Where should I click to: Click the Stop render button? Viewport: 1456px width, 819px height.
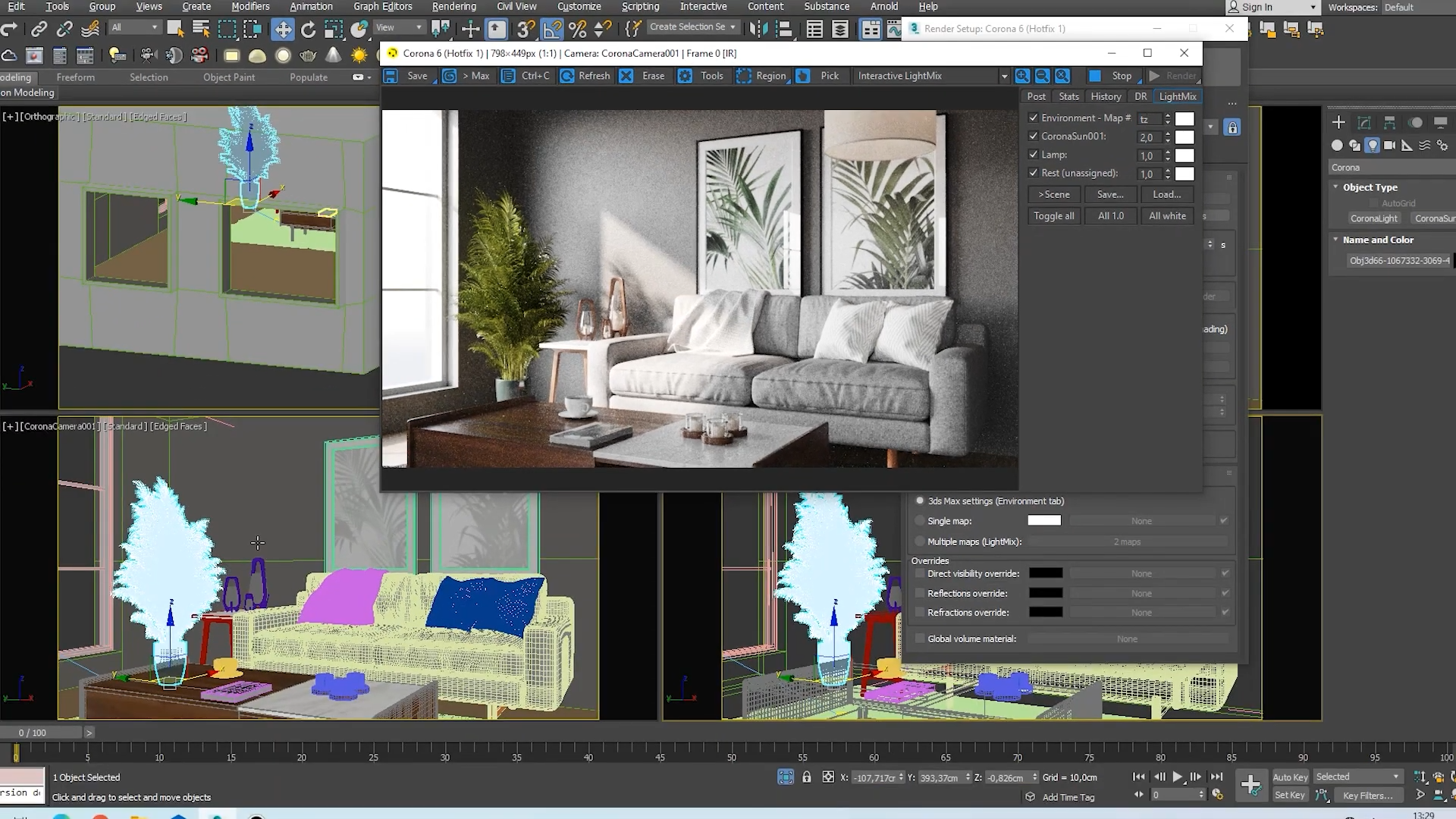pos(1112,75)
